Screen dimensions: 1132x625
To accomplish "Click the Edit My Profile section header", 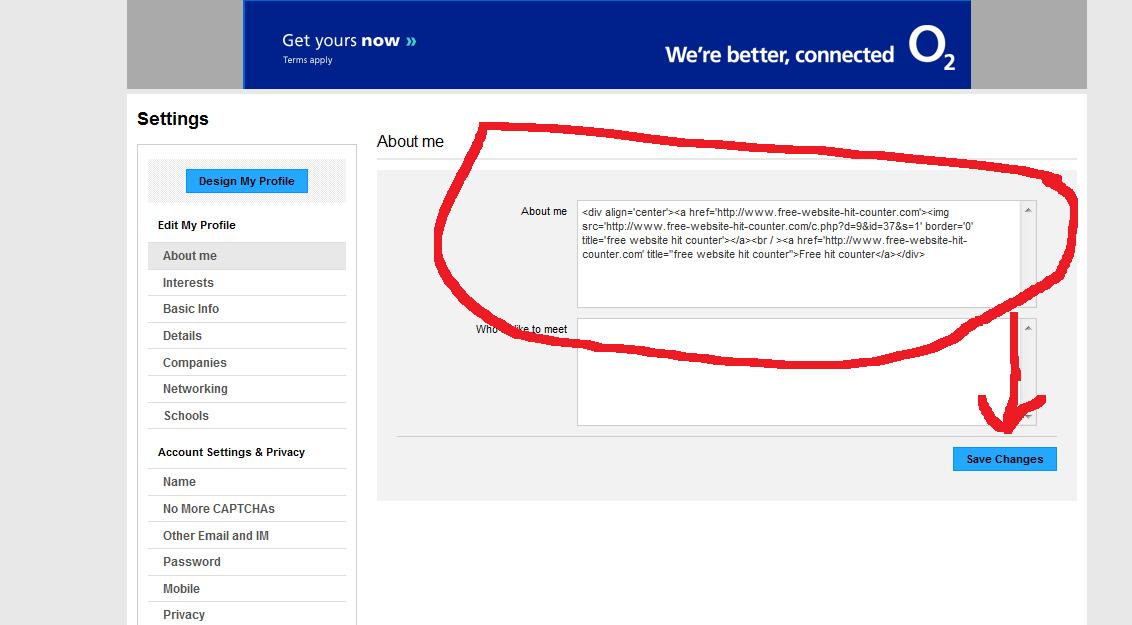I will (197, 225).
